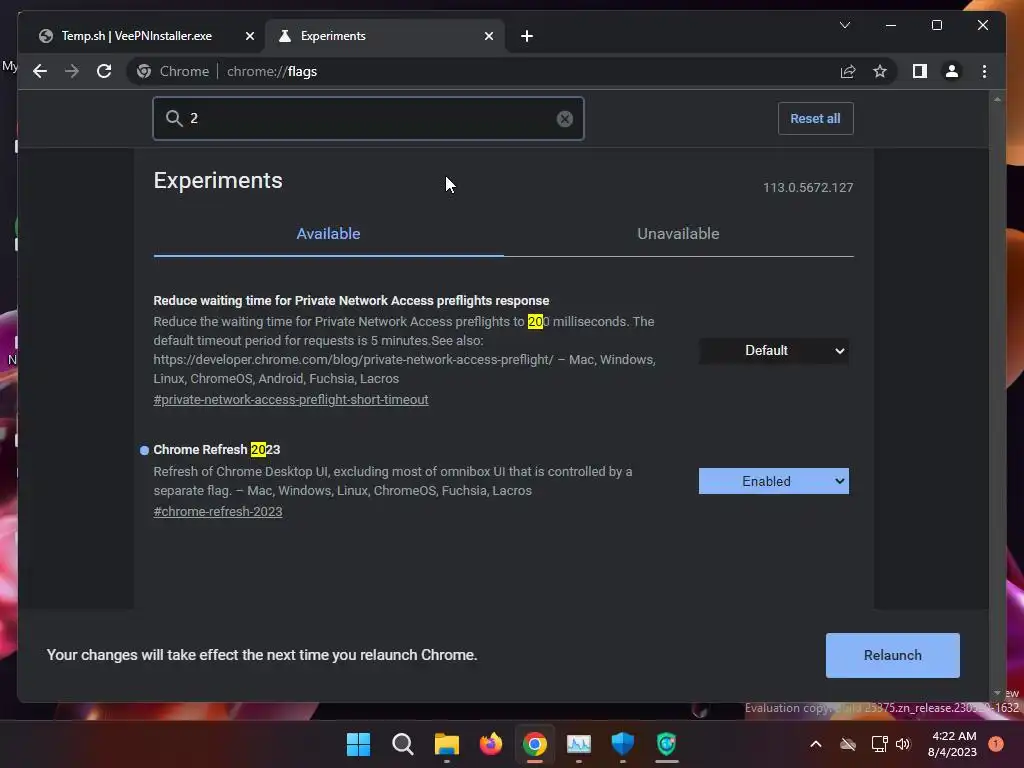Image resolution: width=1024 pixels, height=768 pixels.
Task: Bookmark this tab with the star icon
Action: (x=880, y=71)
